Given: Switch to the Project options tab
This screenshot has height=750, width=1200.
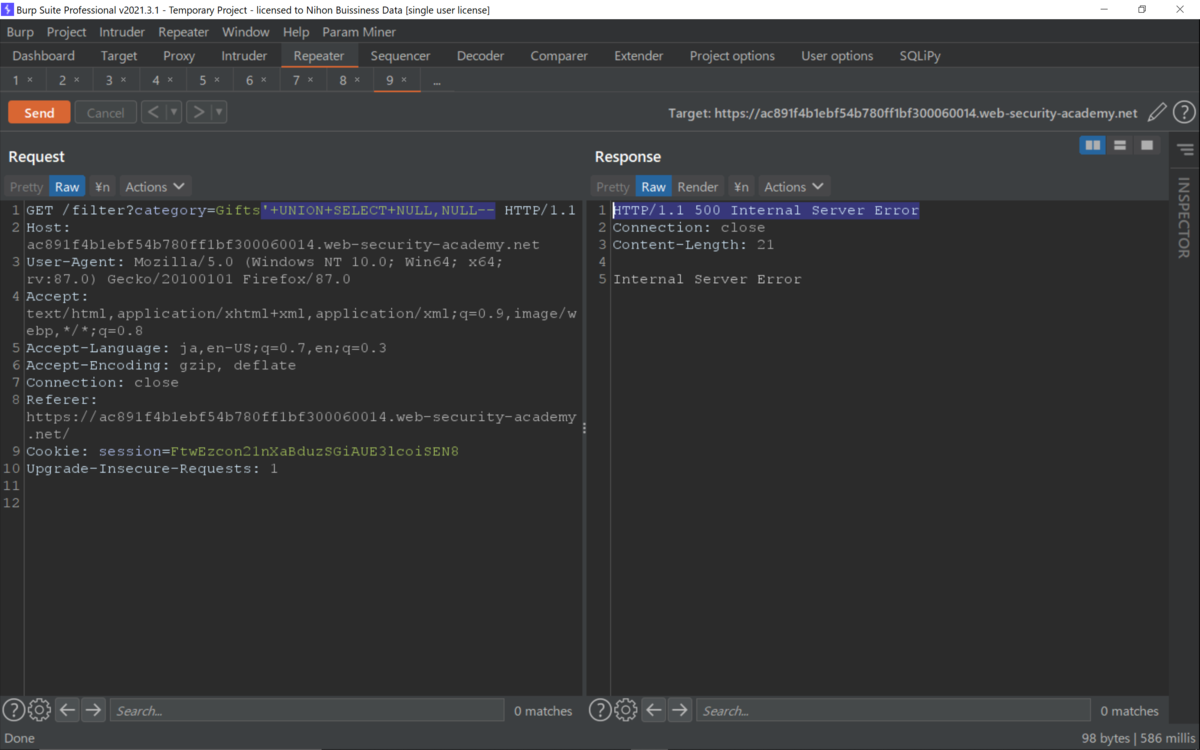Looking at the screenshot, I should (732, 56).
